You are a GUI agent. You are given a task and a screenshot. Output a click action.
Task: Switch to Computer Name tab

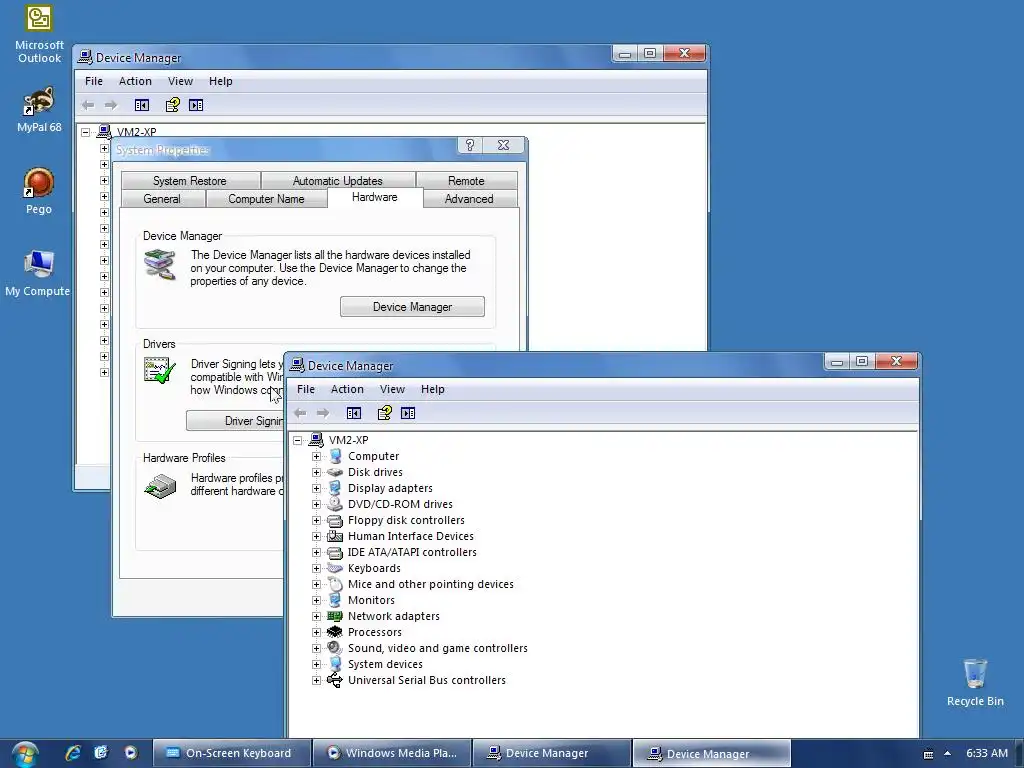(x=266, y=199)
